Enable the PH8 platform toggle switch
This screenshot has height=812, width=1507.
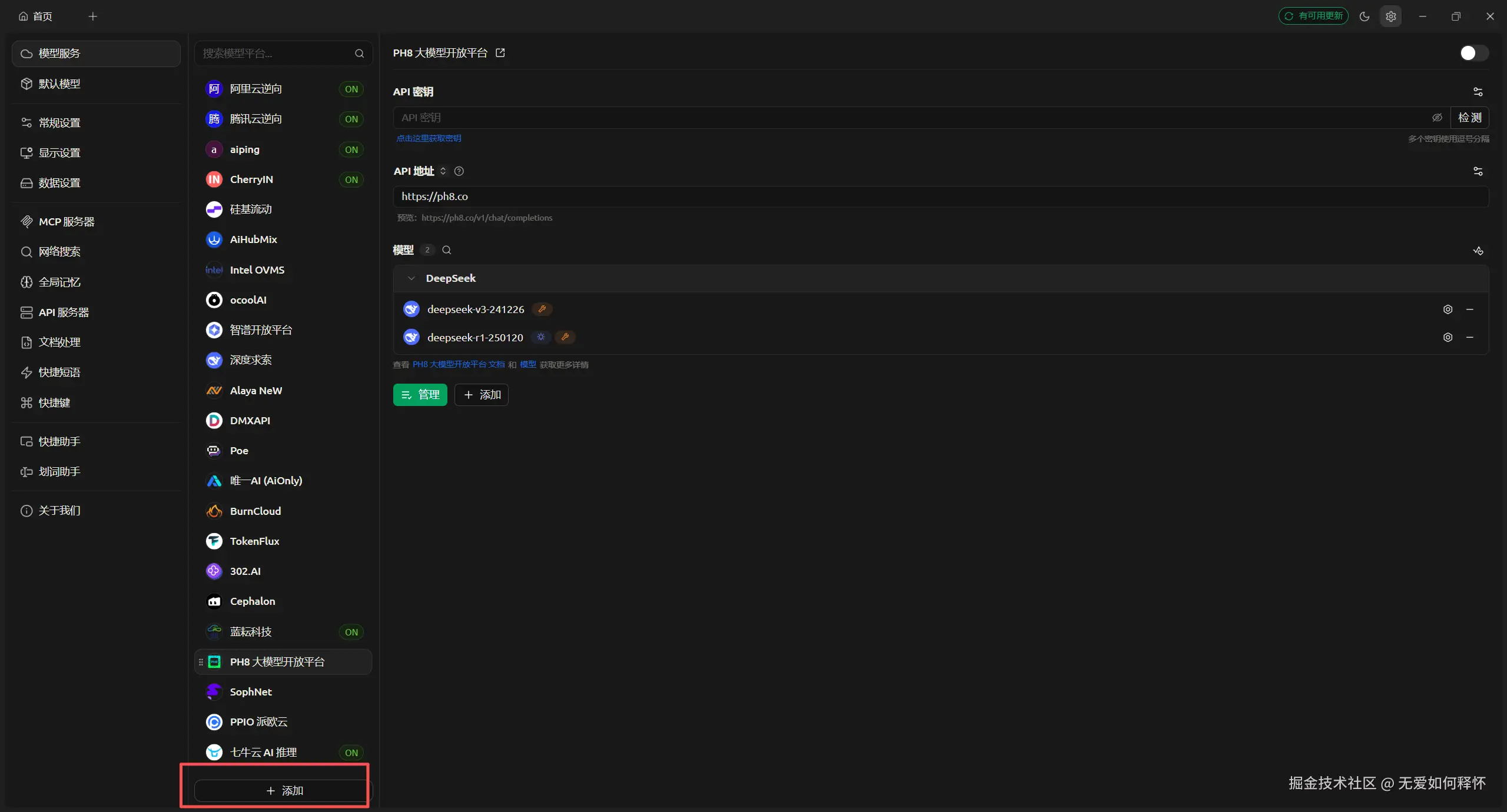point(1473,53)
